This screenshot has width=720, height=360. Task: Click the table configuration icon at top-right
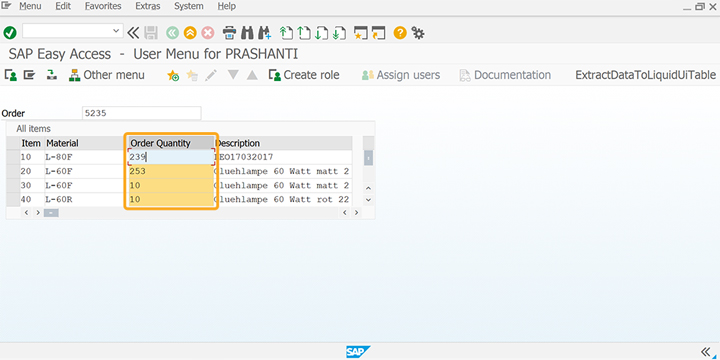click(x=368, y=143)
